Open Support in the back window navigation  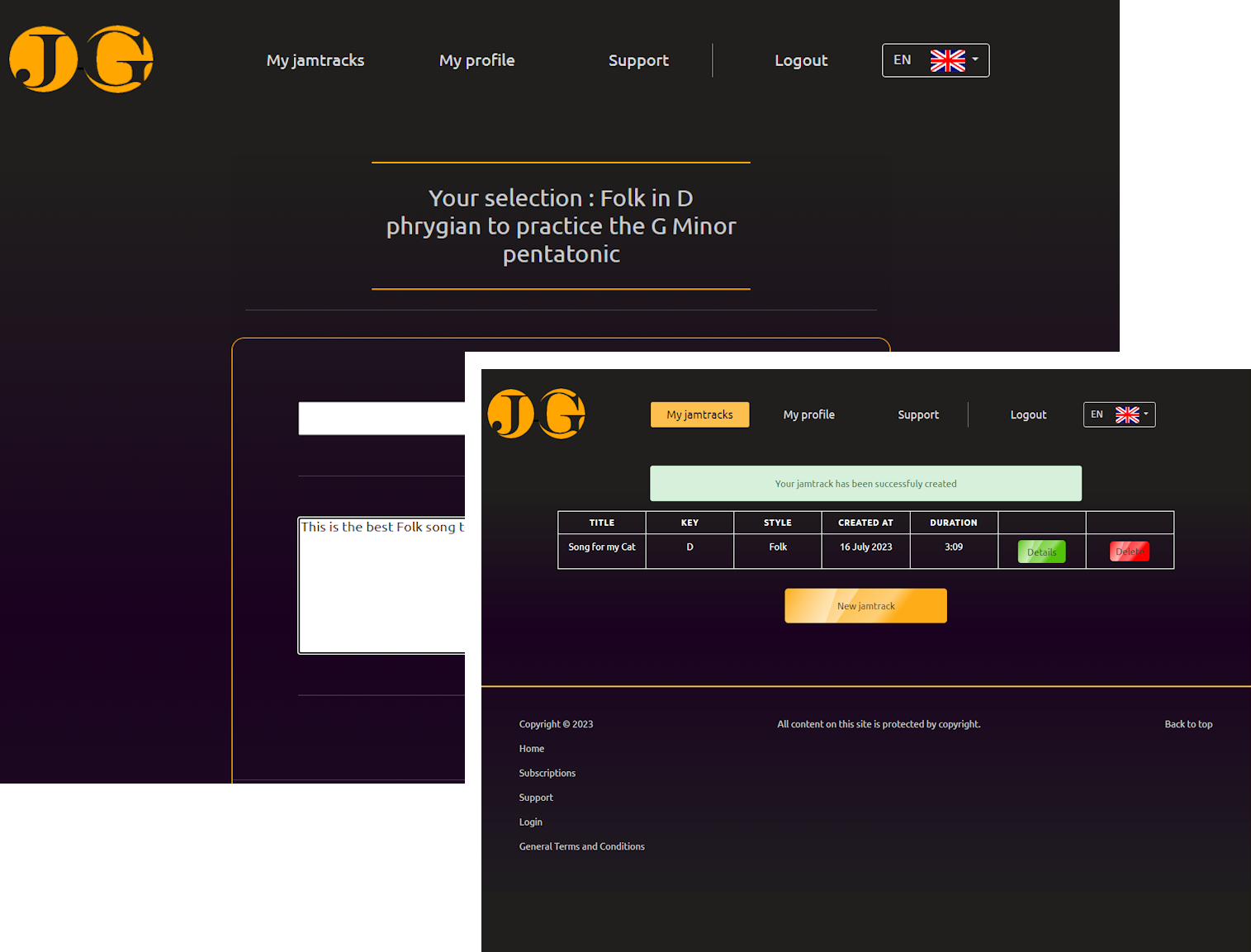[x=638, y=60]
